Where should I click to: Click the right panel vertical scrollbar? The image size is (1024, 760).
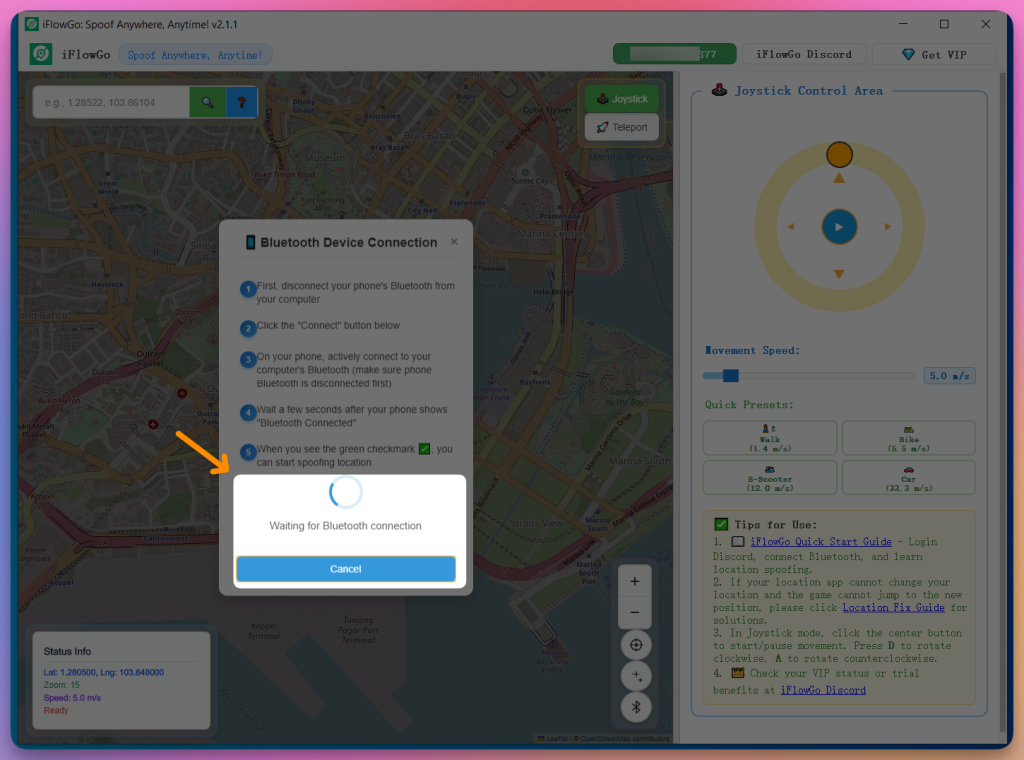(1003, 402)
